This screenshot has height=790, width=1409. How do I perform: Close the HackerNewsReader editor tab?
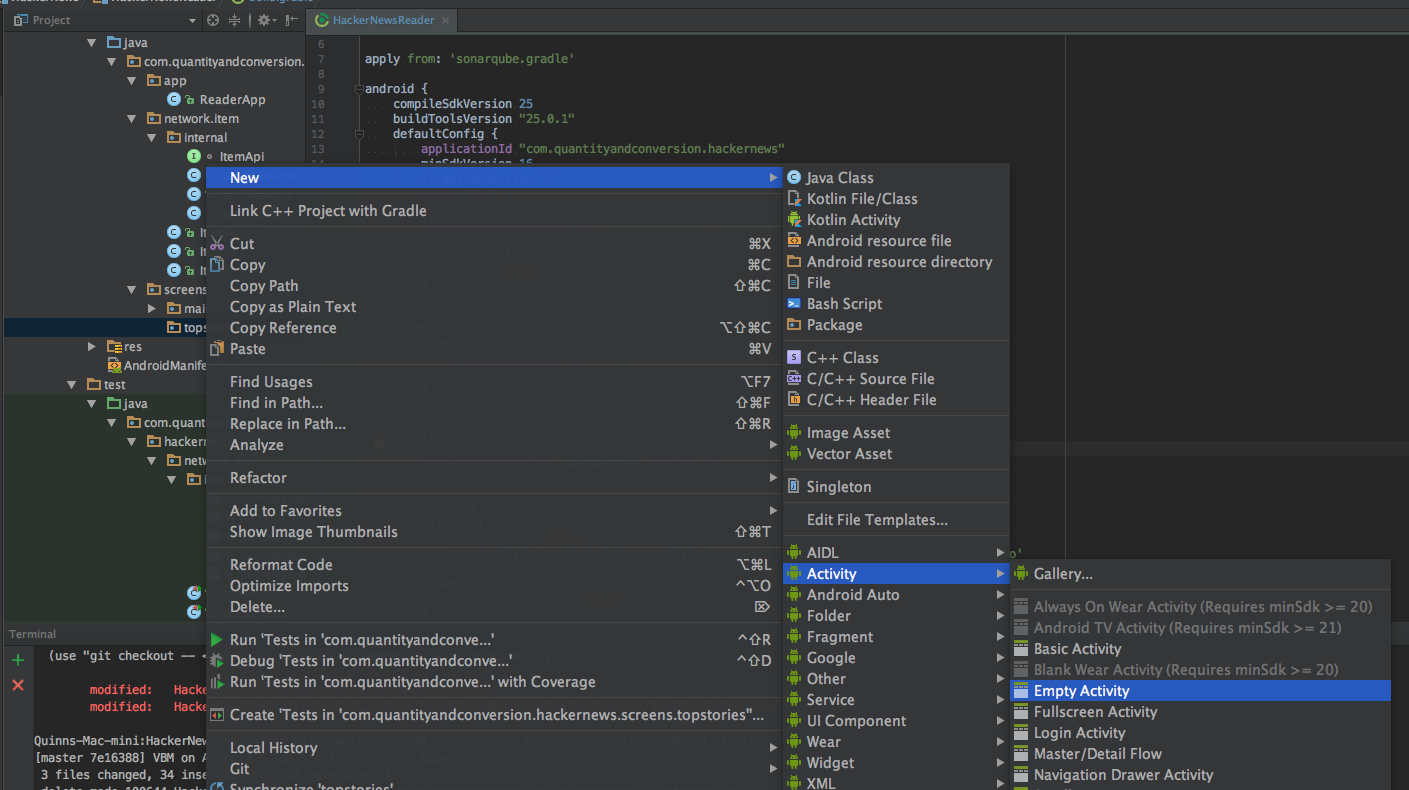point(445,20)
